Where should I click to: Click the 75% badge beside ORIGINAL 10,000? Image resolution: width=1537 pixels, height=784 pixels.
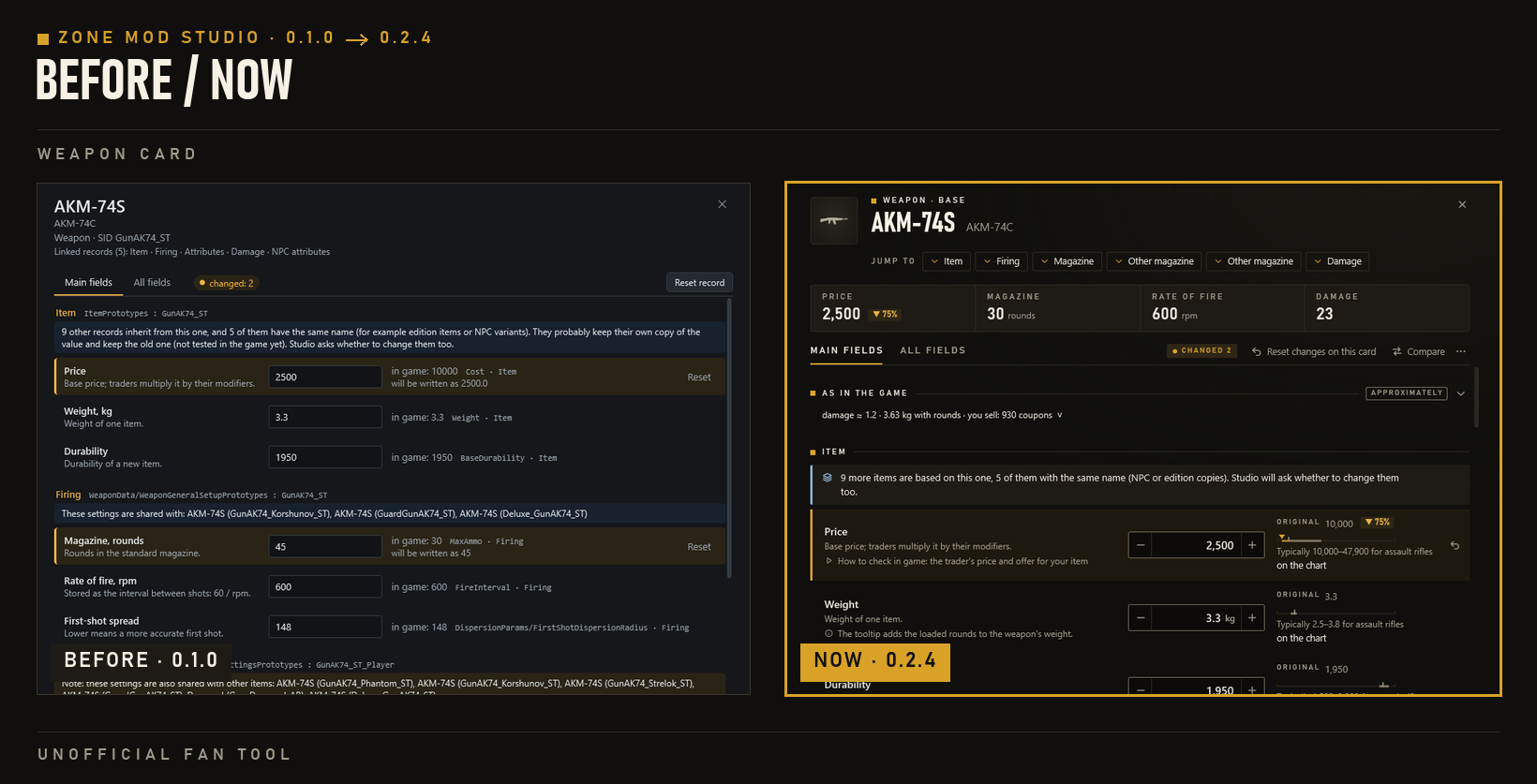click(1377, 522)
